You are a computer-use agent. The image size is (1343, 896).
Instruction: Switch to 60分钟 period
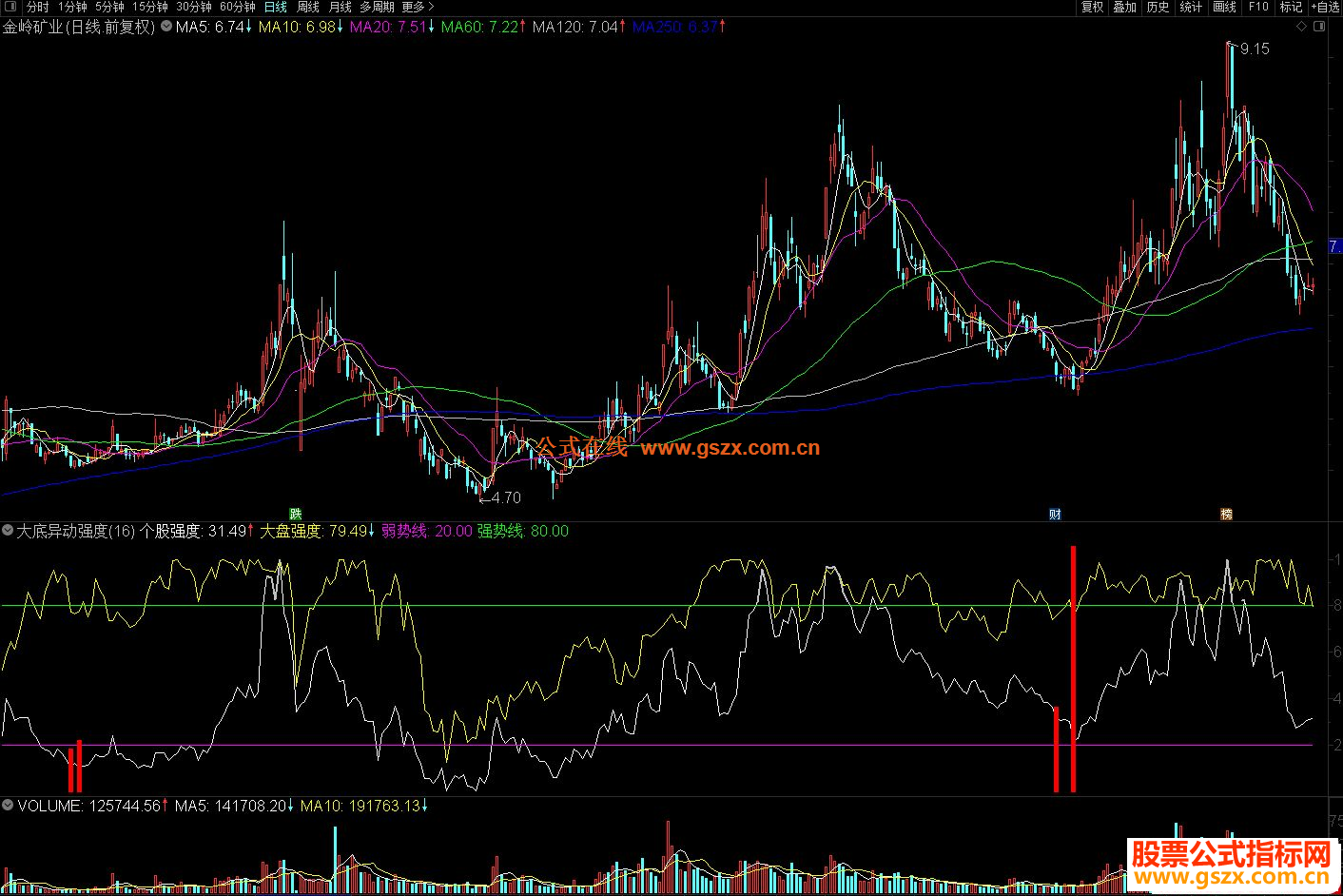[238, 7]
